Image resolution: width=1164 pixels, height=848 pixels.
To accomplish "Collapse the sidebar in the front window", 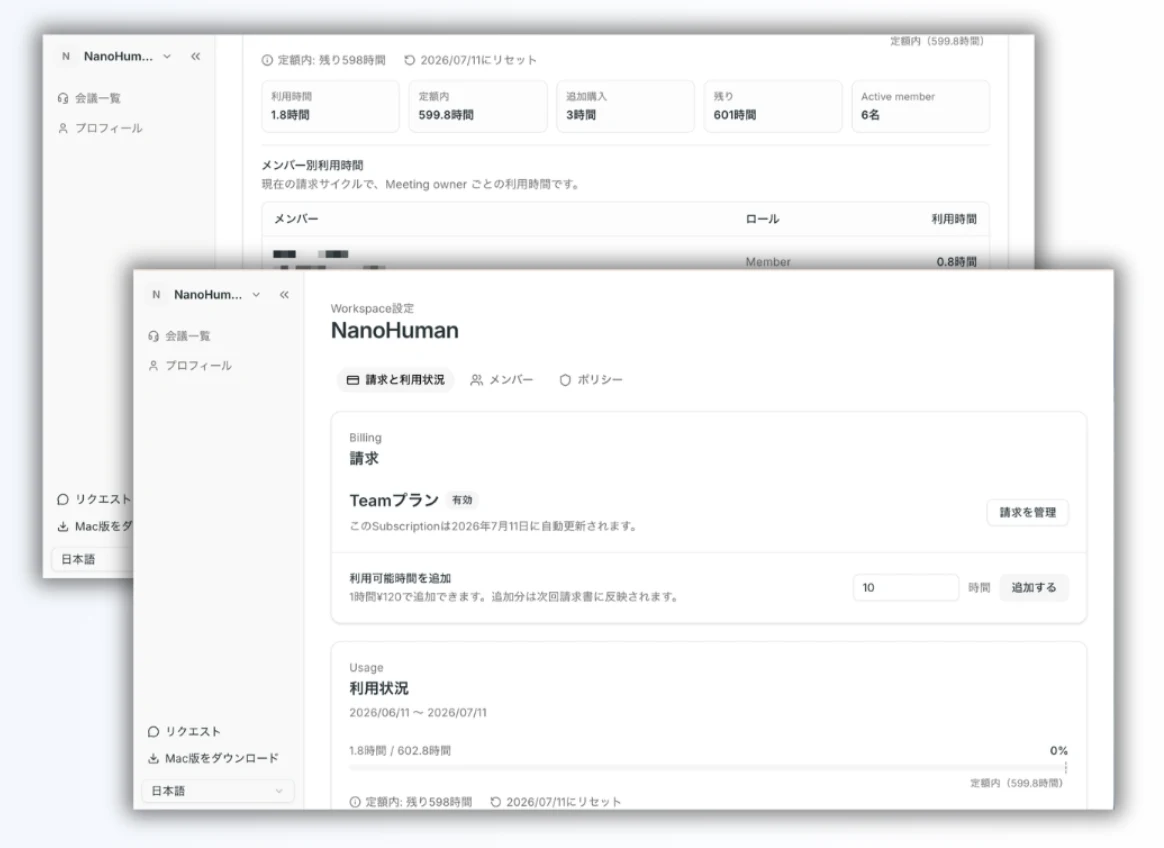I will [284, 295].
